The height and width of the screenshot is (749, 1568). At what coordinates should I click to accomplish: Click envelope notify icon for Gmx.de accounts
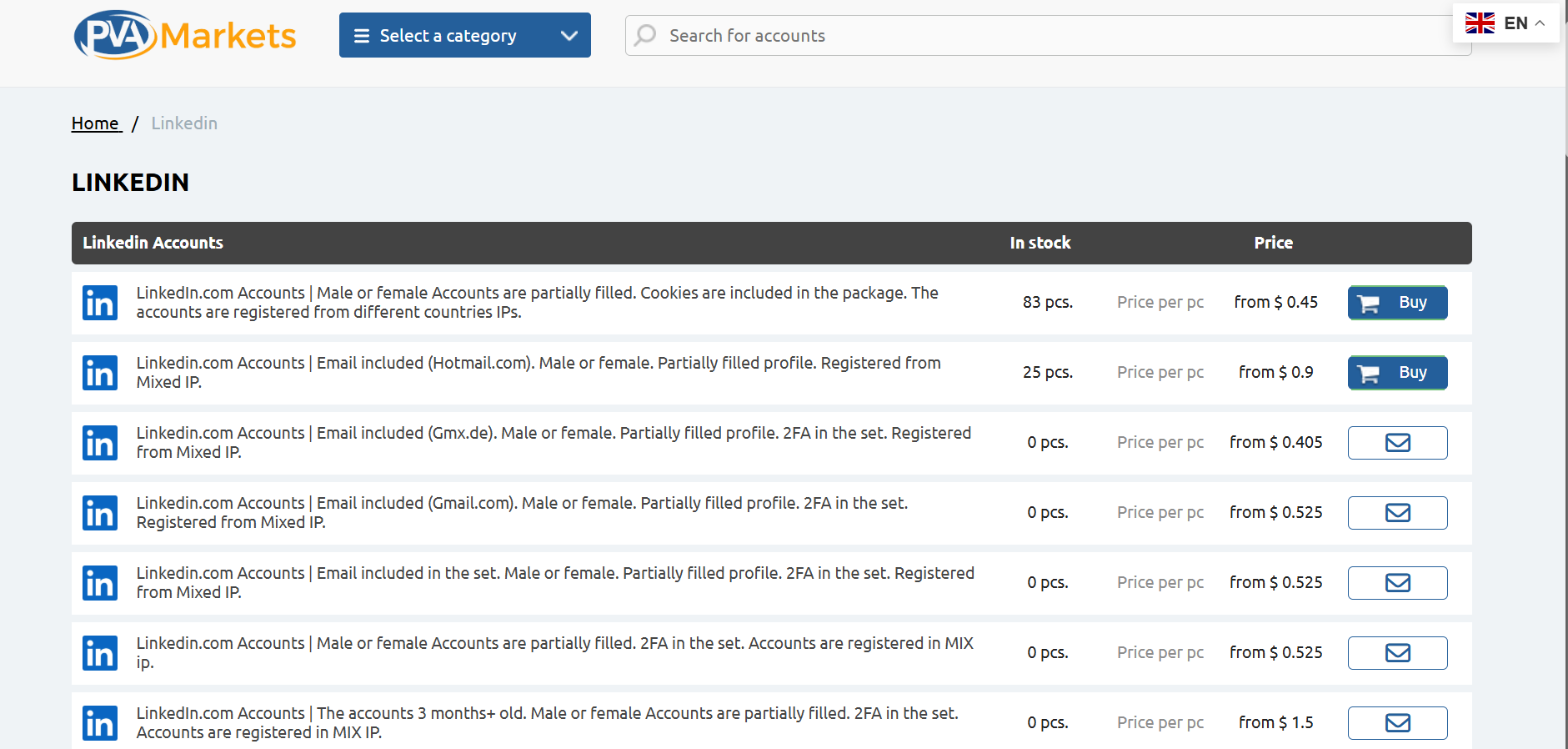click(1397, 443)
